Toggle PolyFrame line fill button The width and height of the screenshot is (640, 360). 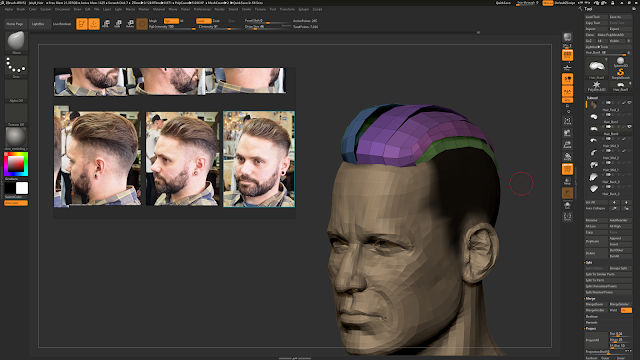tap(567, 169)
